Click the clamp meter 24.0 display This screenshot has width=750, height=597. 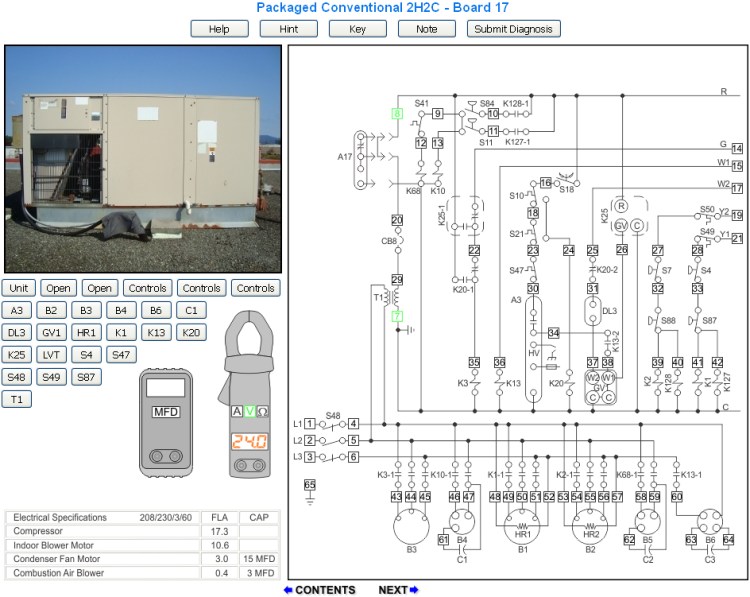pyautogui.click(x=249, y=441)
